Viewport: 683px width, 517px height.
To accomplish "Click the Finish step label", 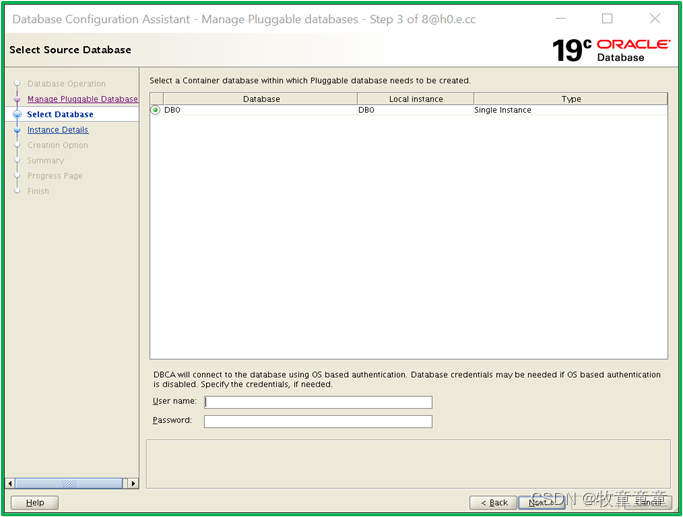I will pos(38,191).
